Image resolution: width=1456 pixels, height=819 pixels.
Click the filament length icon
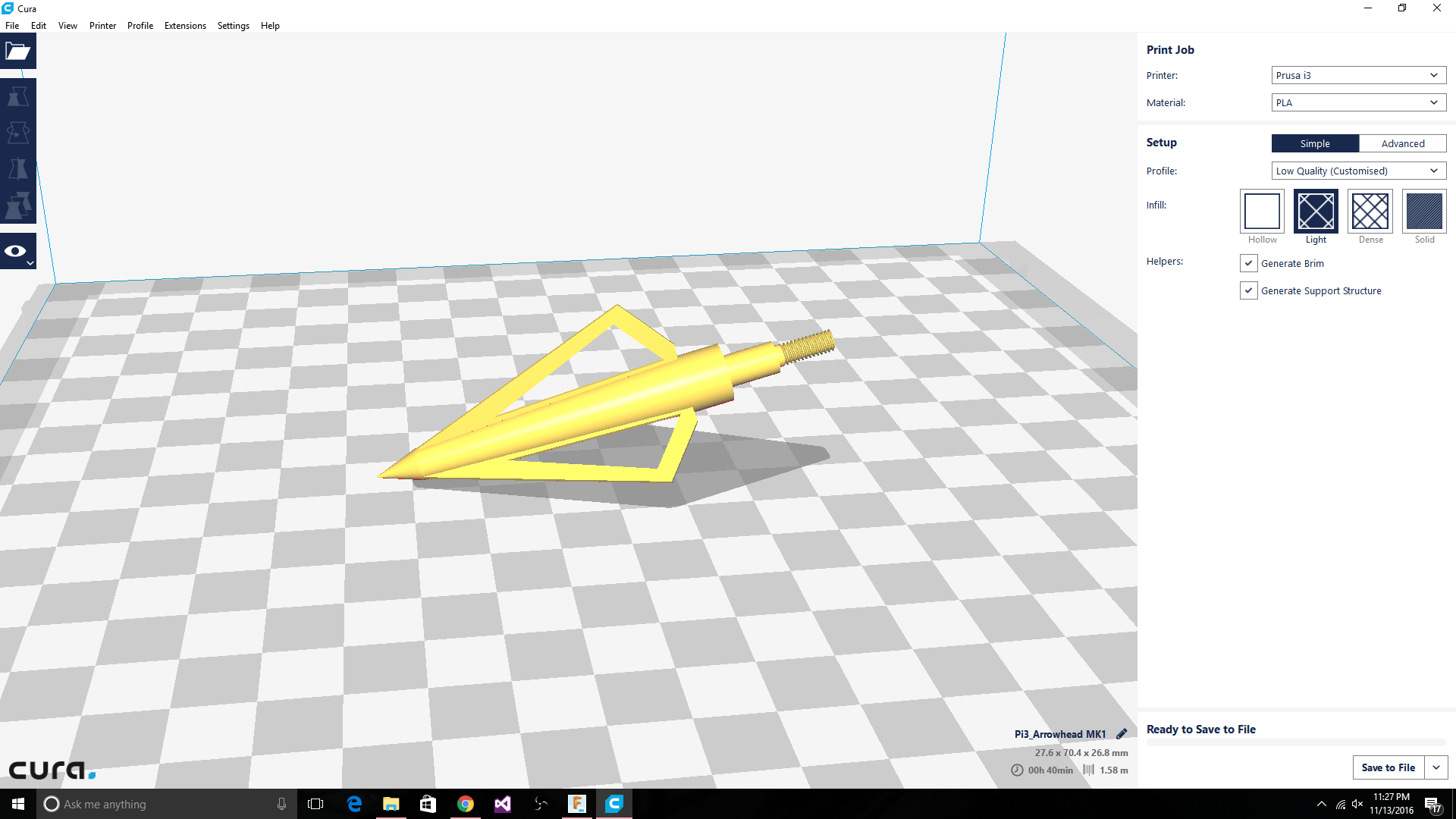pos(1088,770)
